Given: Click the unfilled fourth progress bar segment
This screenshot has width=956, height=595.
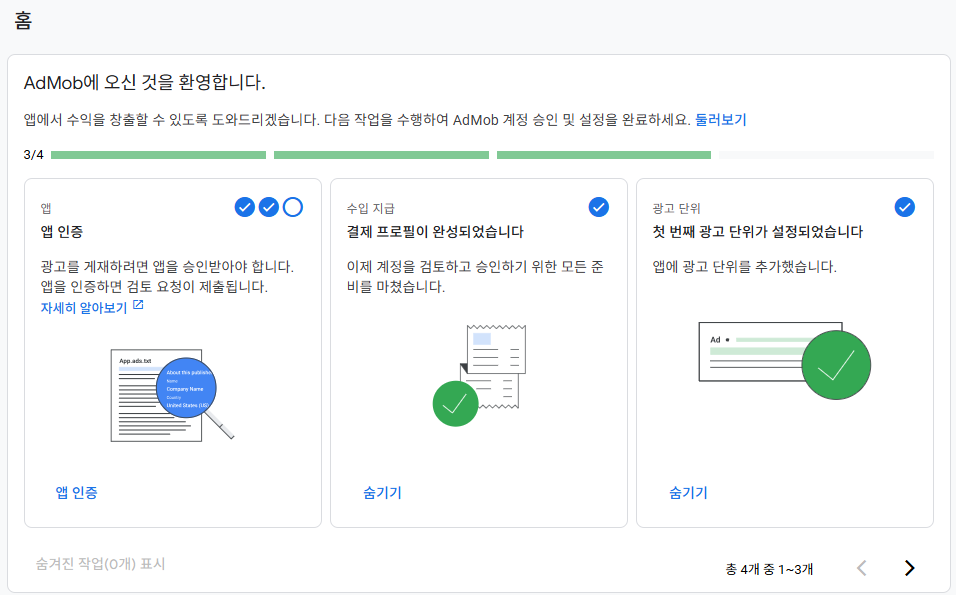Looking at the screenshot, I should pyautogui.click(x=826, y=155).
